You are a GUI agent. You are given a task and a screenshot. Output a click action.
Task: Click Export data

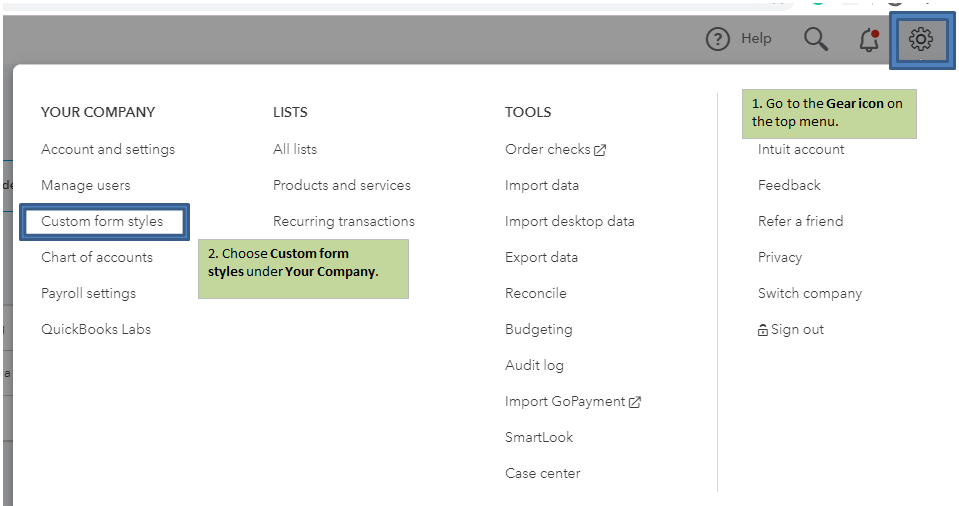tap(542, 257)
